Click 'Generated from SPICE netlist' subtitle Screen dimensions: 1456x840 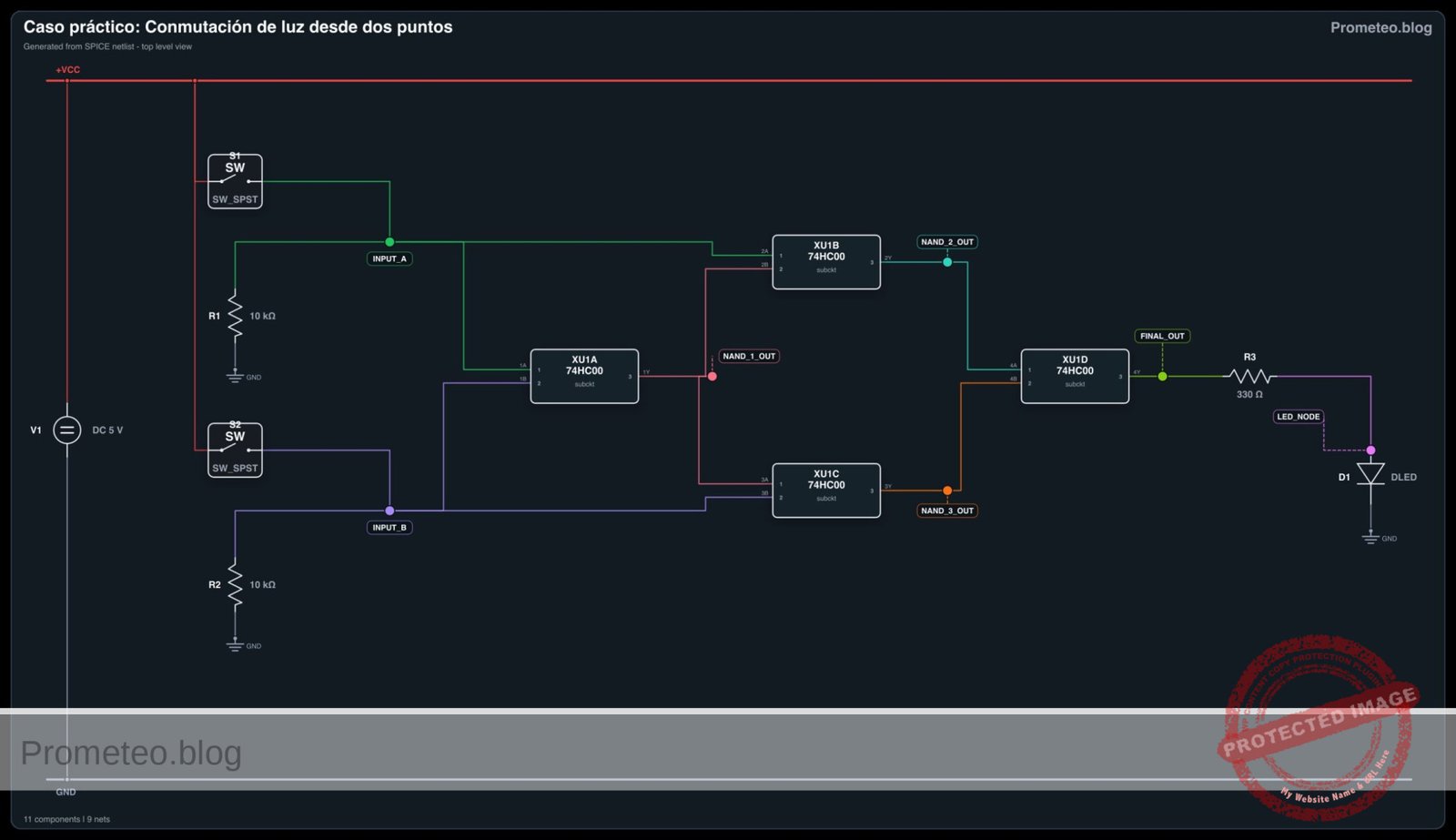(107, 46)
